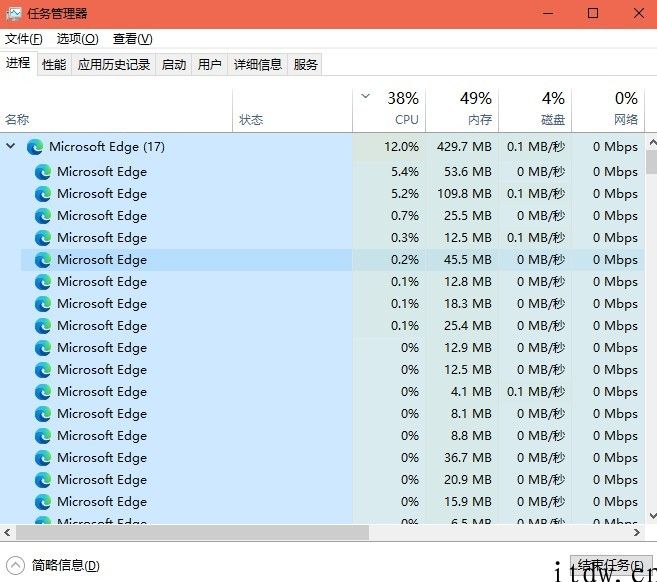
Task: Click the 结束任务(E) button
Action: (x=610, y=566)
